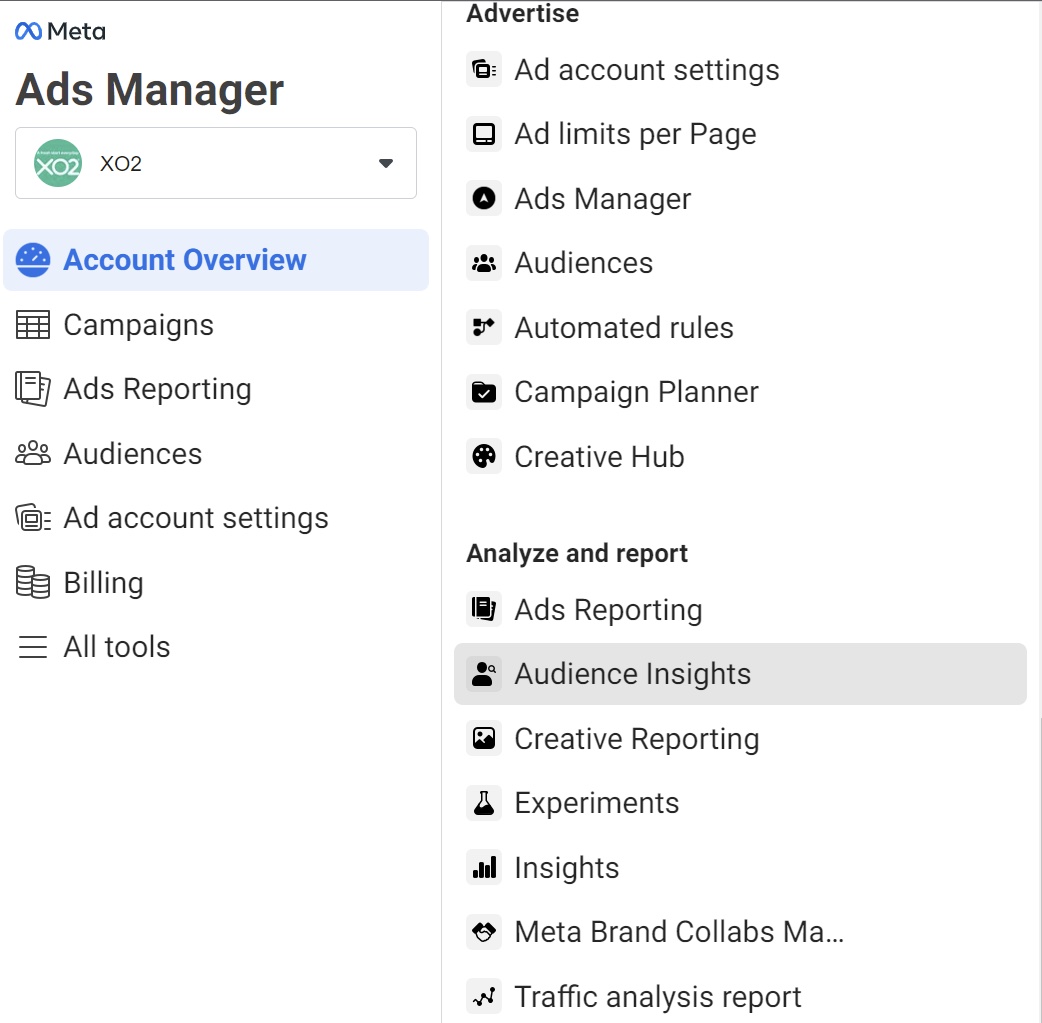Click Ads Reporting icon under Analyze and report
This screenshot has width=1042, height=1023.
(x=484, y=609)
